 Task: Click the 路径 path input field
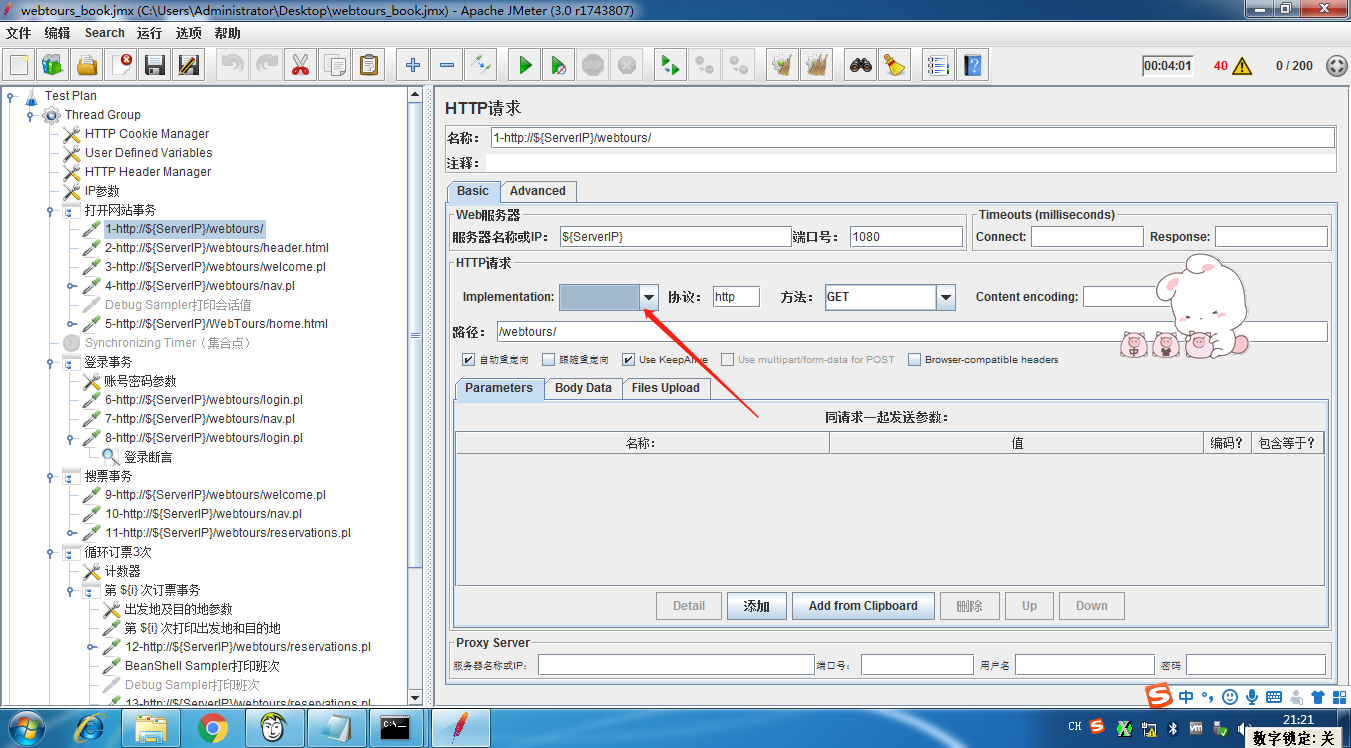[x=912, y=332]
